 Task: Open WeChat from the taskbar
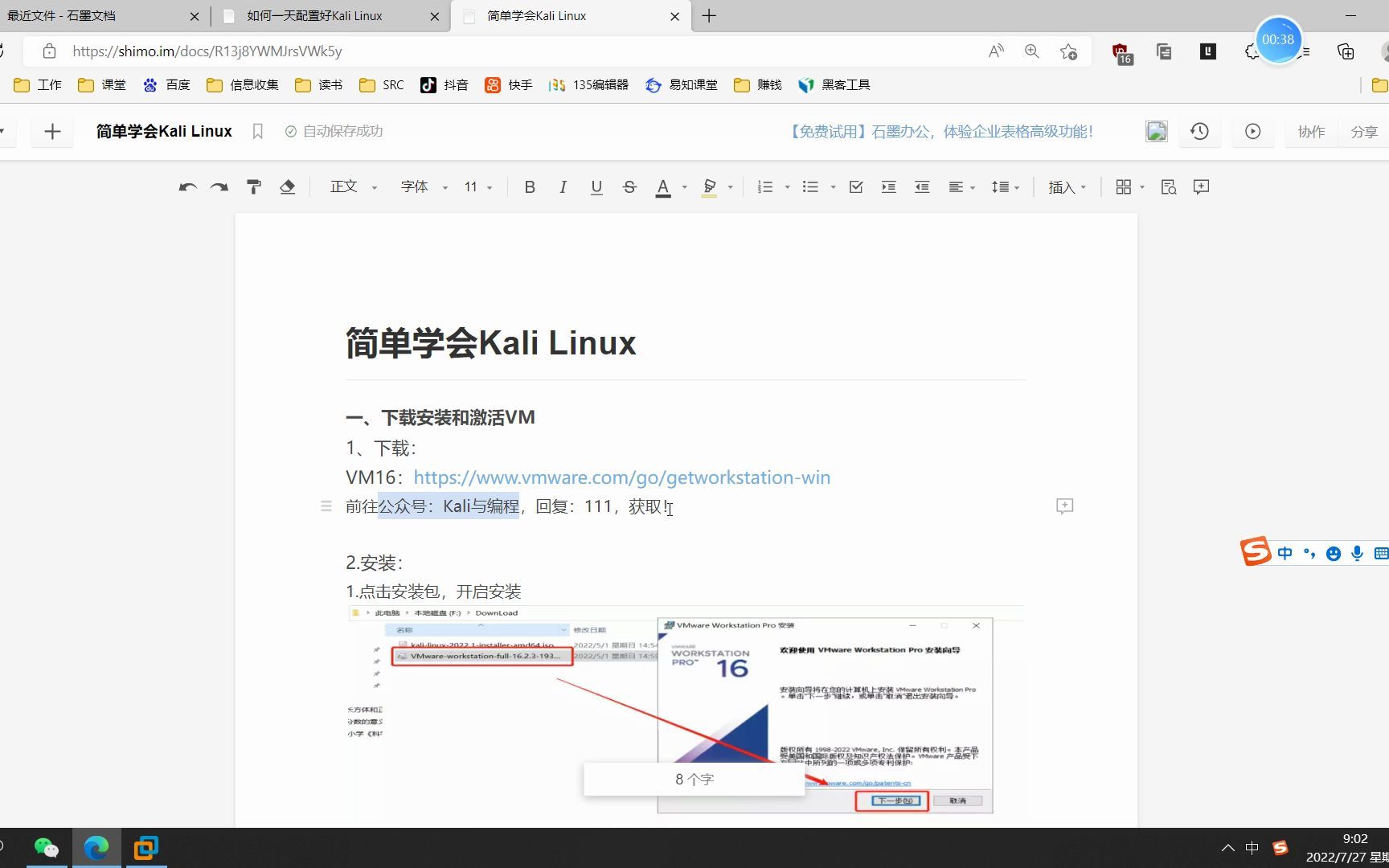tap(47, 848)
